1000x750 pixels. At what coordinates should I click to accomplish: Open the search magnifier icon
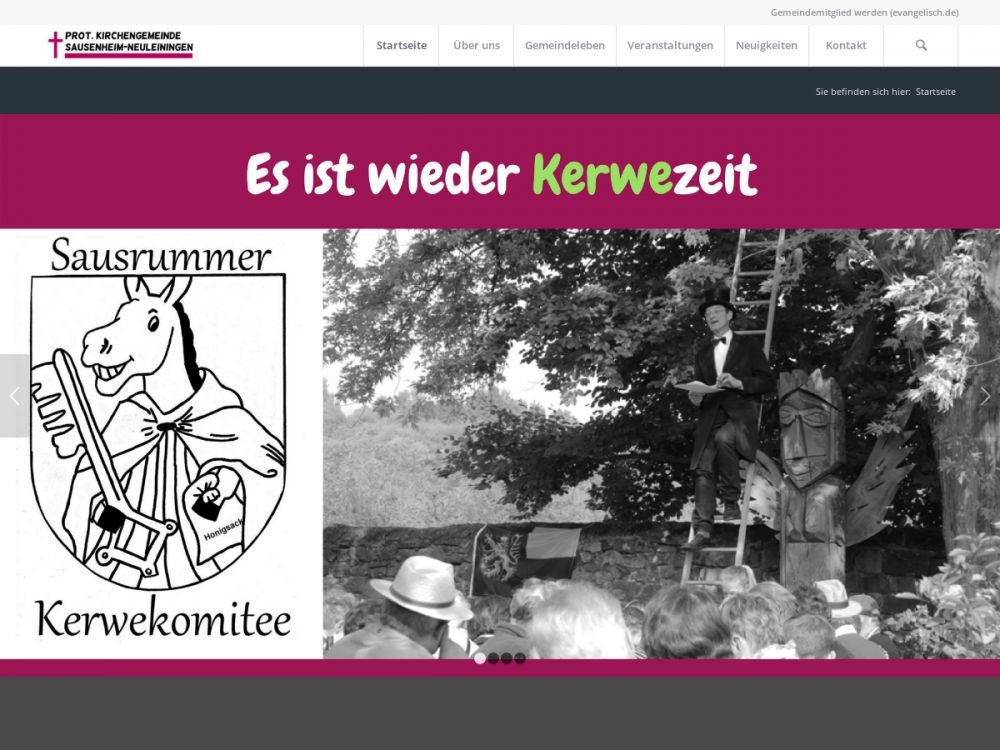(x=921, y=45)
